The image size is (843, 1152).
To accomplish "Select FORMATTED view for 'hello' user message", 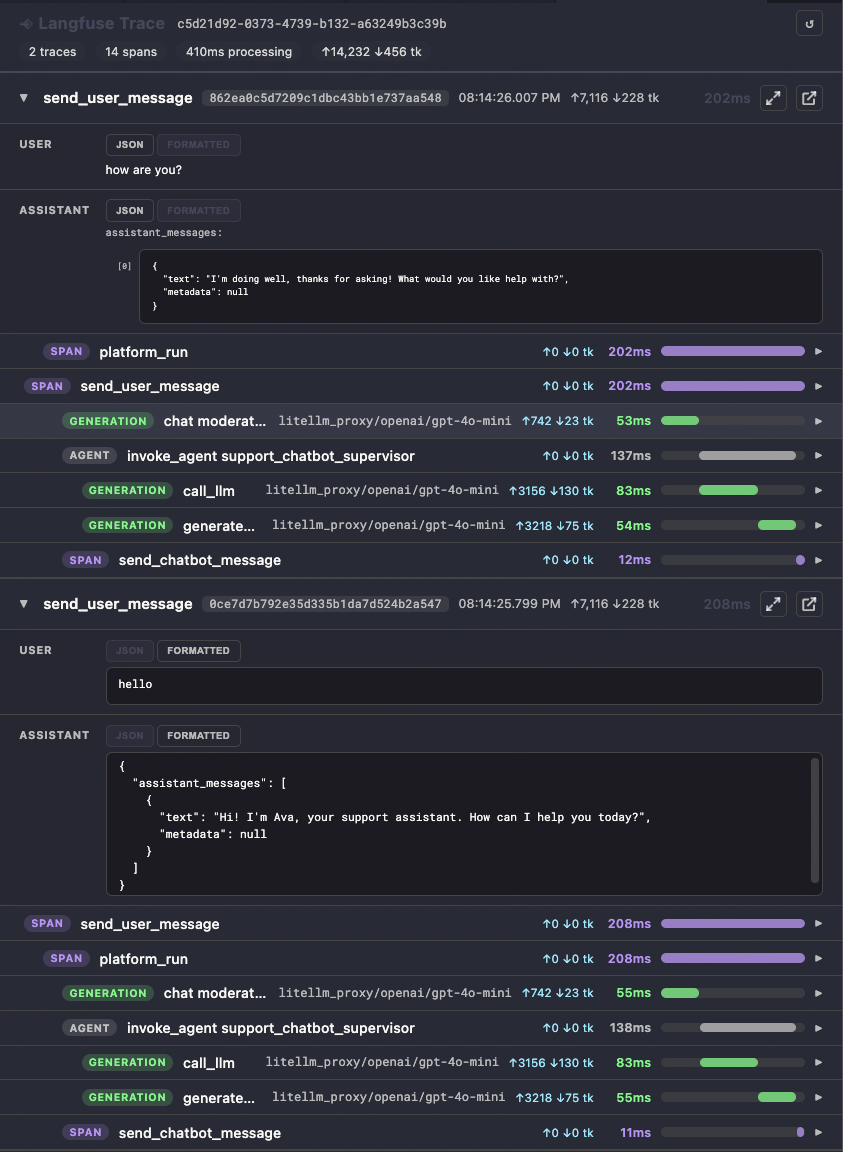I will tap(198, 650).
